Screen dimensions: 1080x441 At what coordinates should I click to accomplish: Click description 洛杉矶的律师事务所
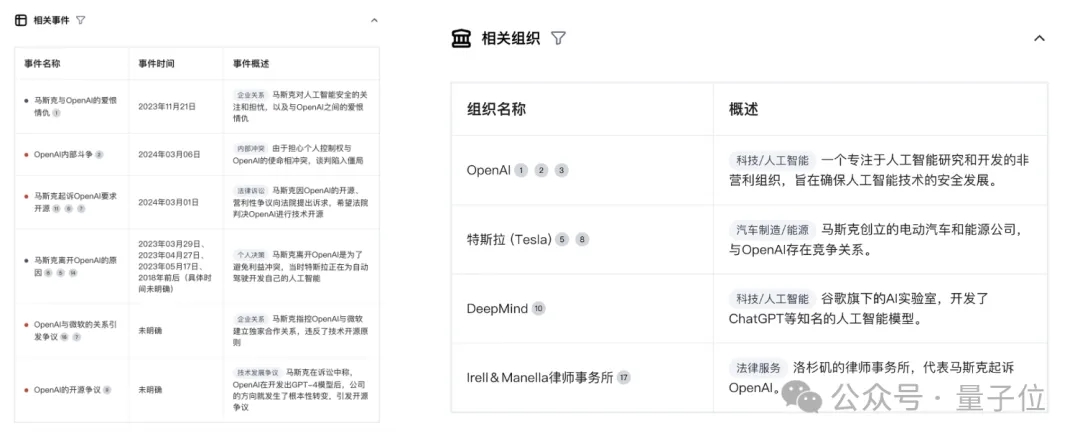[871, 378]
